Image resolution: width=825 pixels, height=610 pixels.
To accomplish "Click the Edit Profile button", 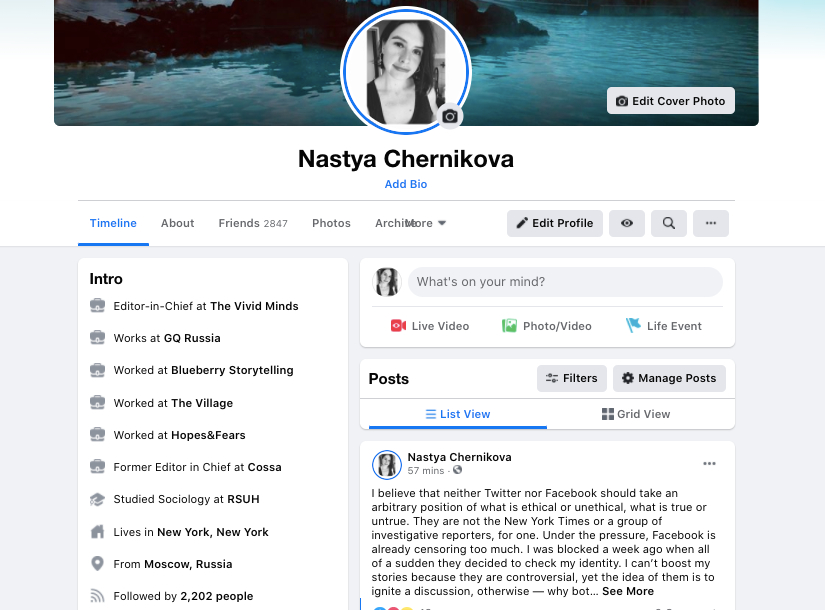I will (555, 223).
